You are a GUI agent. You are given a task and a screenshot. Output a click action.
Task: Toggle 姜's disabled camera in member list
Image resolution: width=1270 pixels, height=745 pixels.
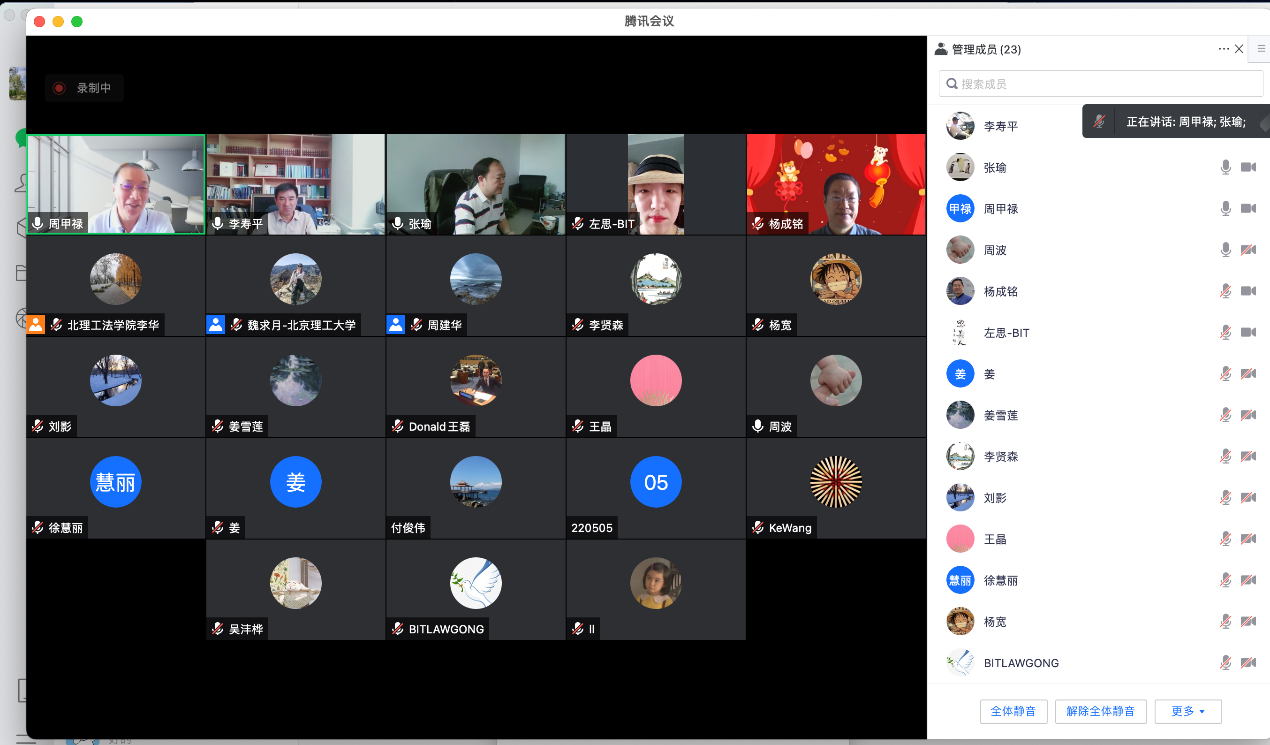[x=1248, y=374]
